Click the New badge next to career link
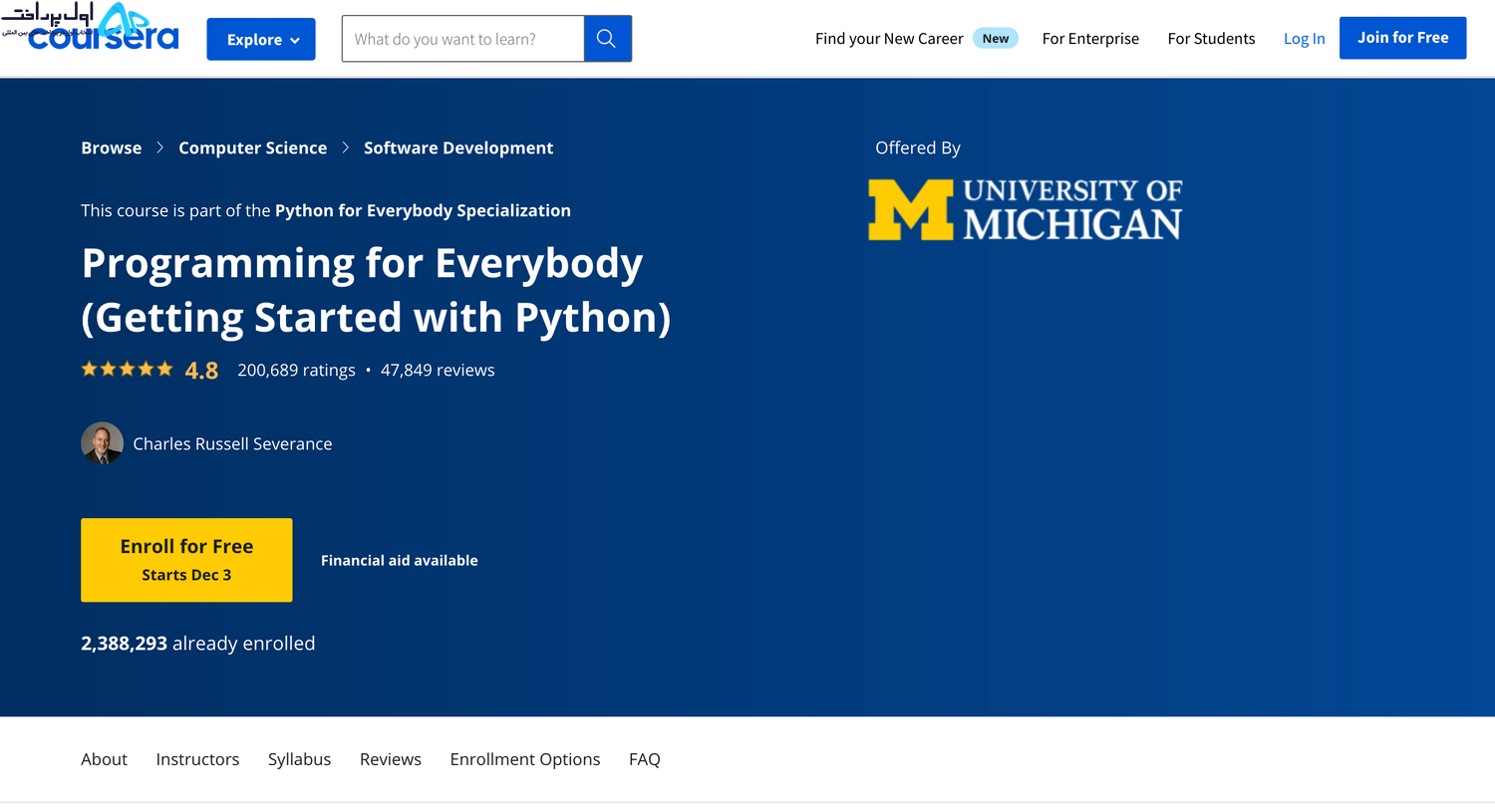Image resolution: width=1495 pixels, height=812 pixels. coord(996,39)
